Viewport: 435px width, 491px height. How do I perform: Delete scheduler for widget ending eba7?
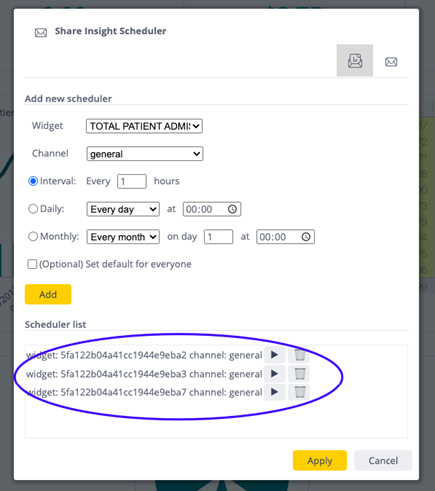click(300, 392)
